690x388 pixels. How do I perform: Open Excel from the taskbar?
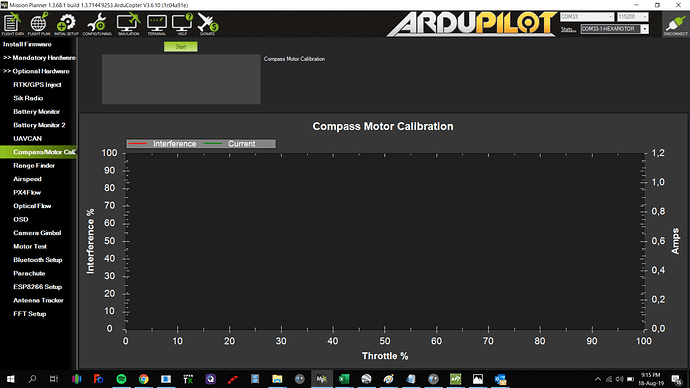point(344,379)
